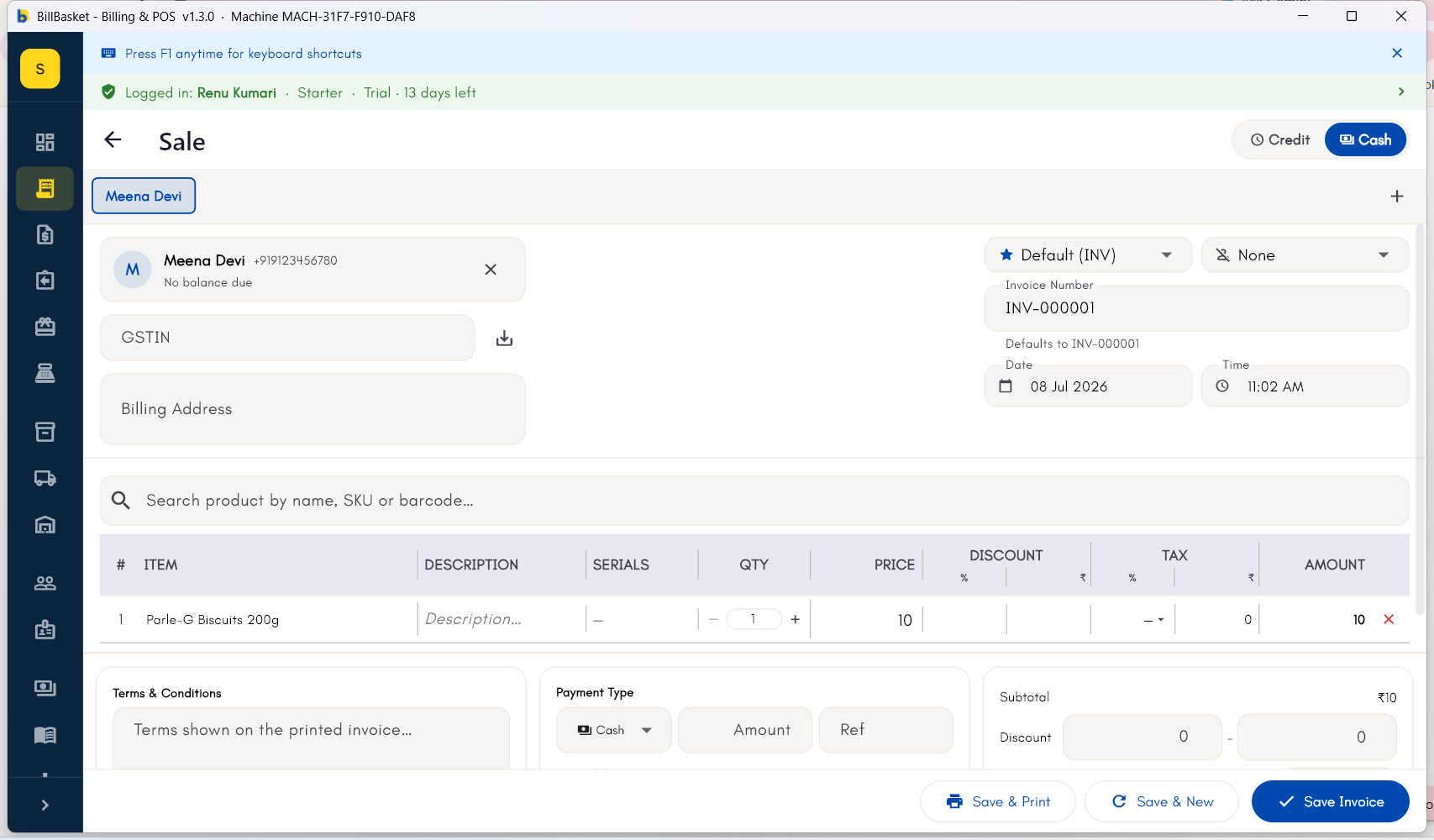Open the dashboard icon in sidebar
The width and height of the screenshot is (1434, 840).
(x=45, y=142)
